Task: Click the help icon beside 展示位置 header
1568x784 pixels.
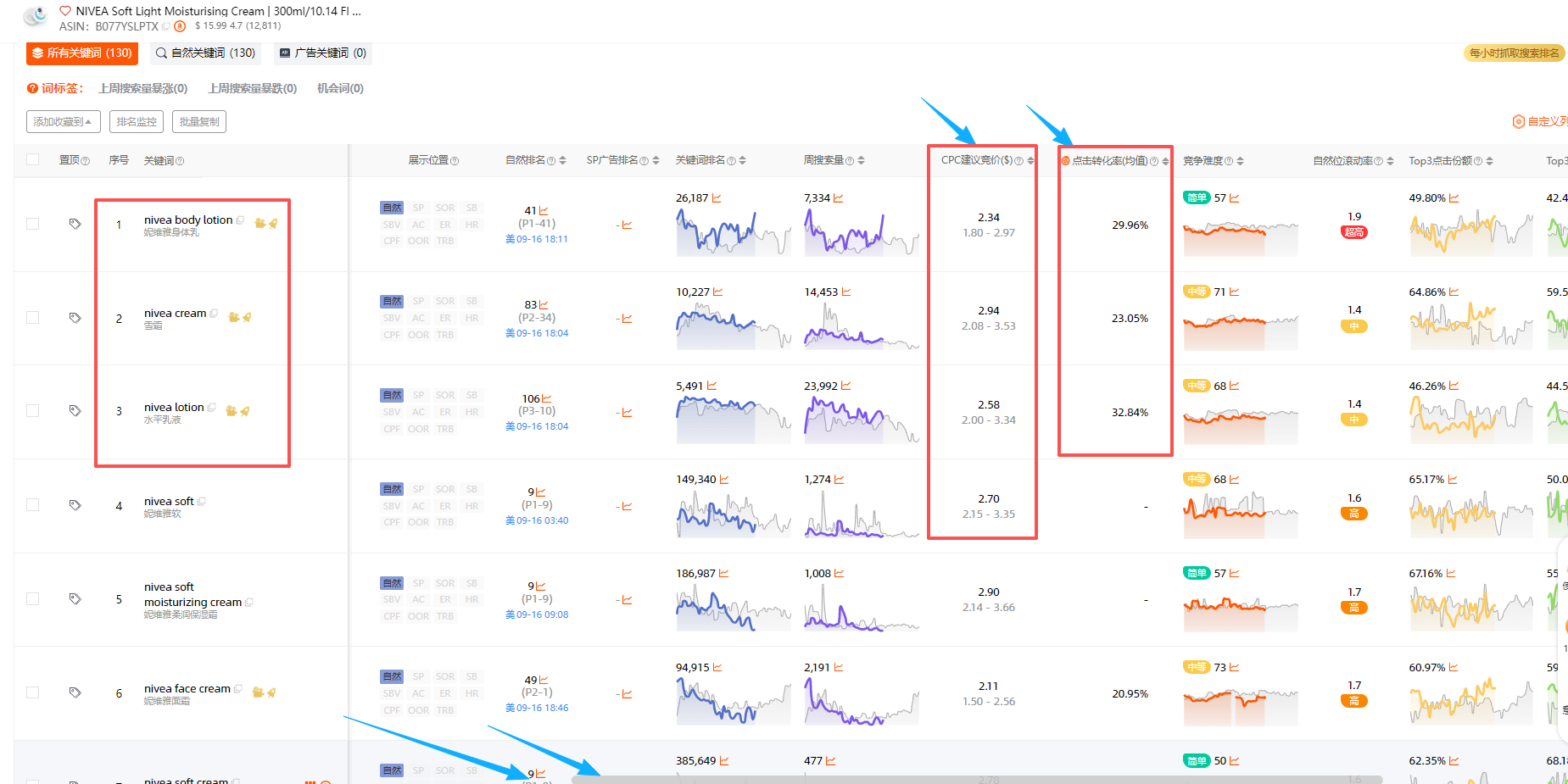Action: point(455,161)
